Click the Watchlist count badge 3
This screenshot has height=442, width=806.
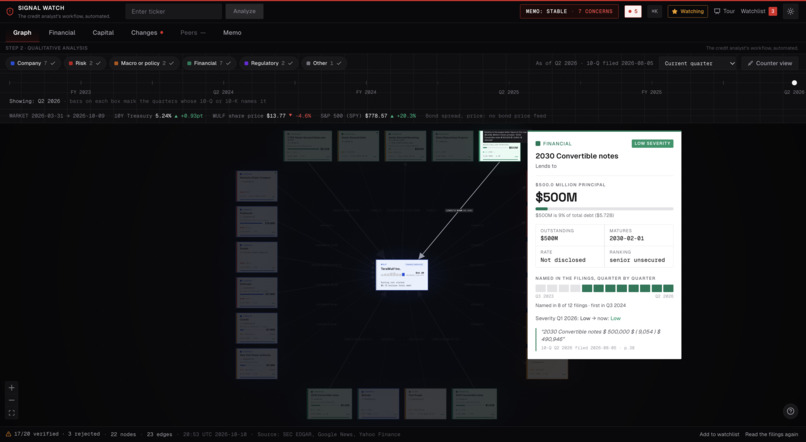[x=773, y=11]
